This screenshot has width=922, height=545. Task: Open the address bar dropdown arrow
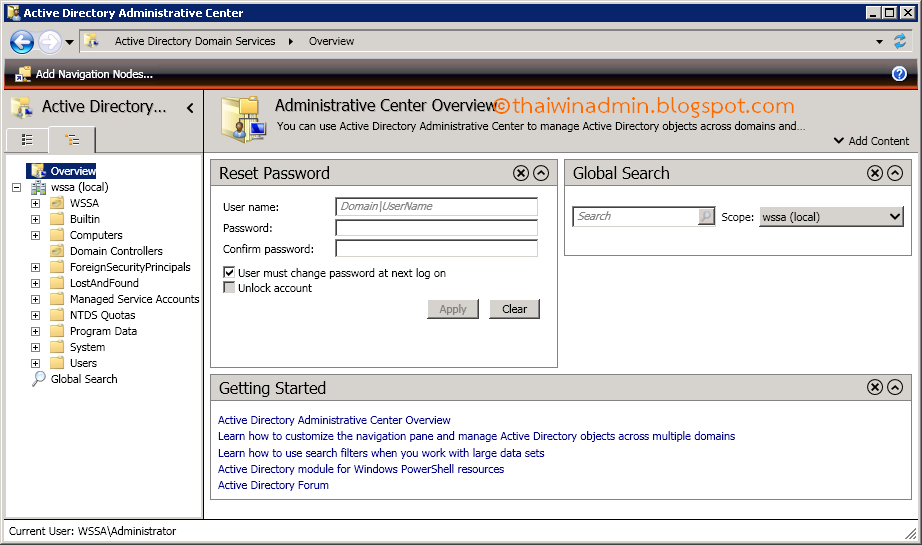pyautogui.click(x=880, y=42)
